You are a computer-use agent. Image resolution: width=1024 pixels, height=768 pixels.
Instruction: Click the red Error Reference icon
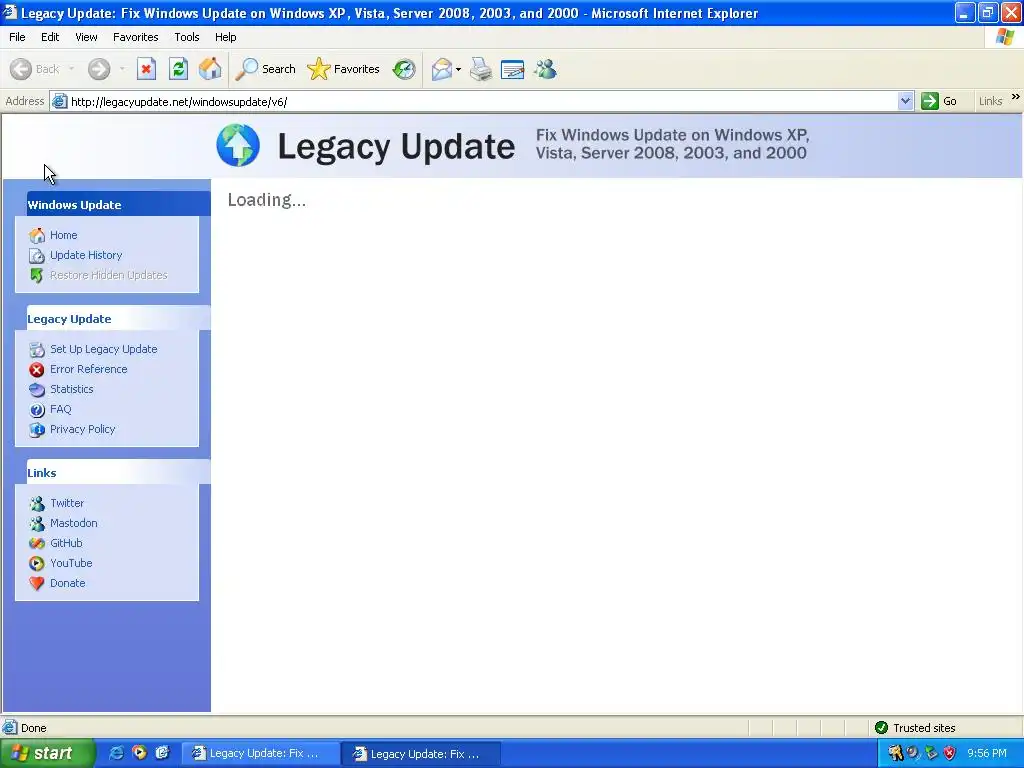click(37, 370)
